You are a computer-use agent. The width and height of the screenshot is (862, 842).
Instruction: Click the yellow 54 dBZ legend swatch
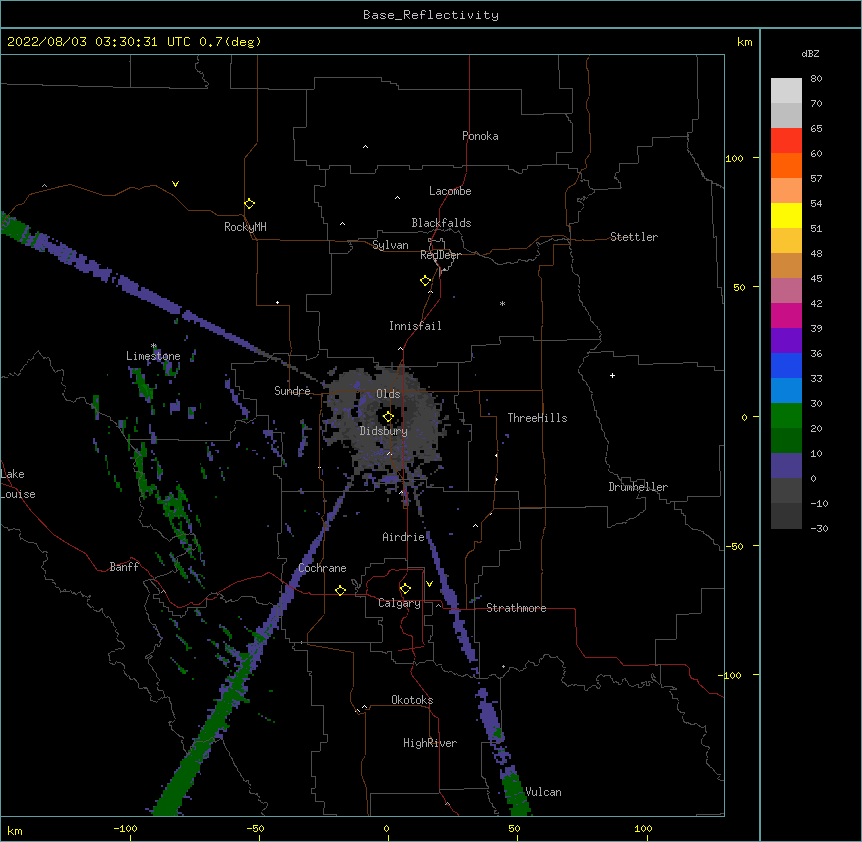click(x=786, y=215)
